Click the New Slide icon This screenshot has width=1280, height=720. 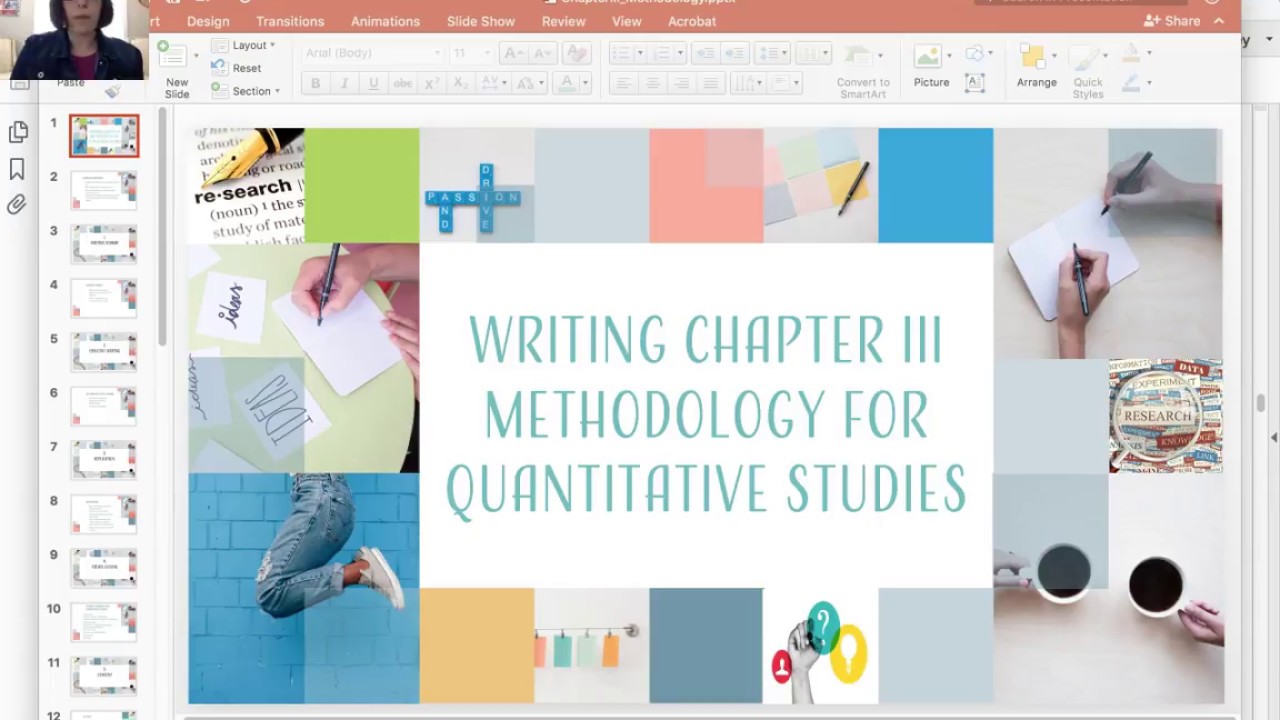pos(172,56)
